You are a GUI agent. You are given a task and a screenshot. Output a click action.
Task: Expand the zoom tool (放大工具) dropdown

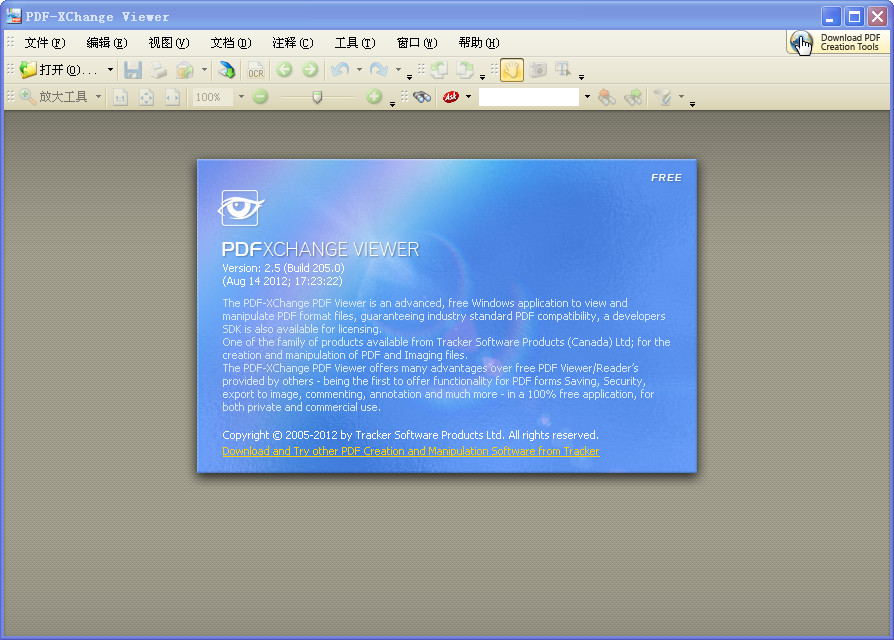(98, 97)
